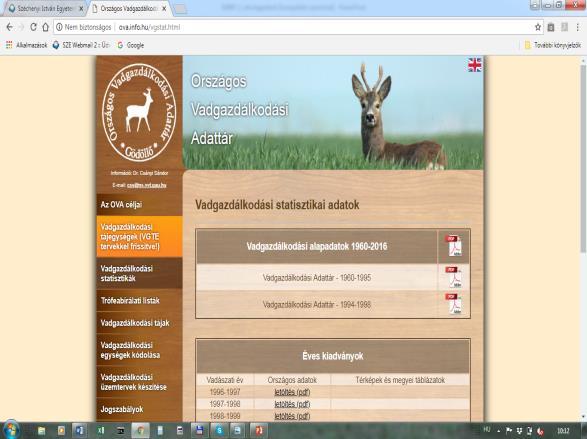Screen dimensions: 587x439
Task: Click the scrollbar down arrow
Action: click(x=583, y=417)
